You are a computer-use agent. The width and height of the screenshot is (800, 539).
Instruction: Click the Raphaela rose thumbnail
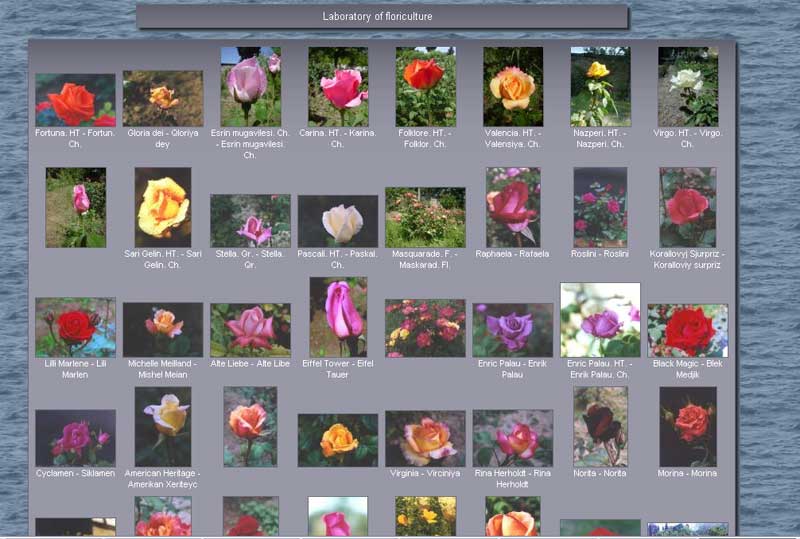click(513, 207)
